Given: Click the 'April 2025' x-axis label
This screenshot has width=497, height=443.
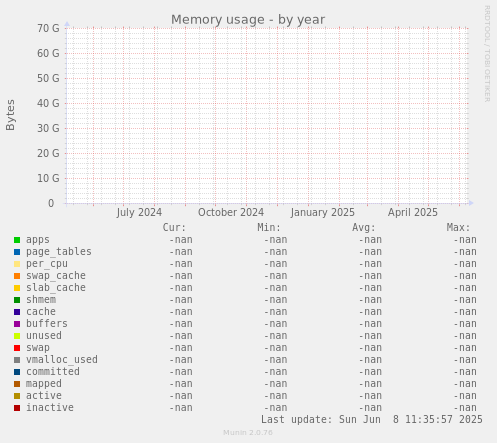Looking at the screenshot, I should 413,212.
